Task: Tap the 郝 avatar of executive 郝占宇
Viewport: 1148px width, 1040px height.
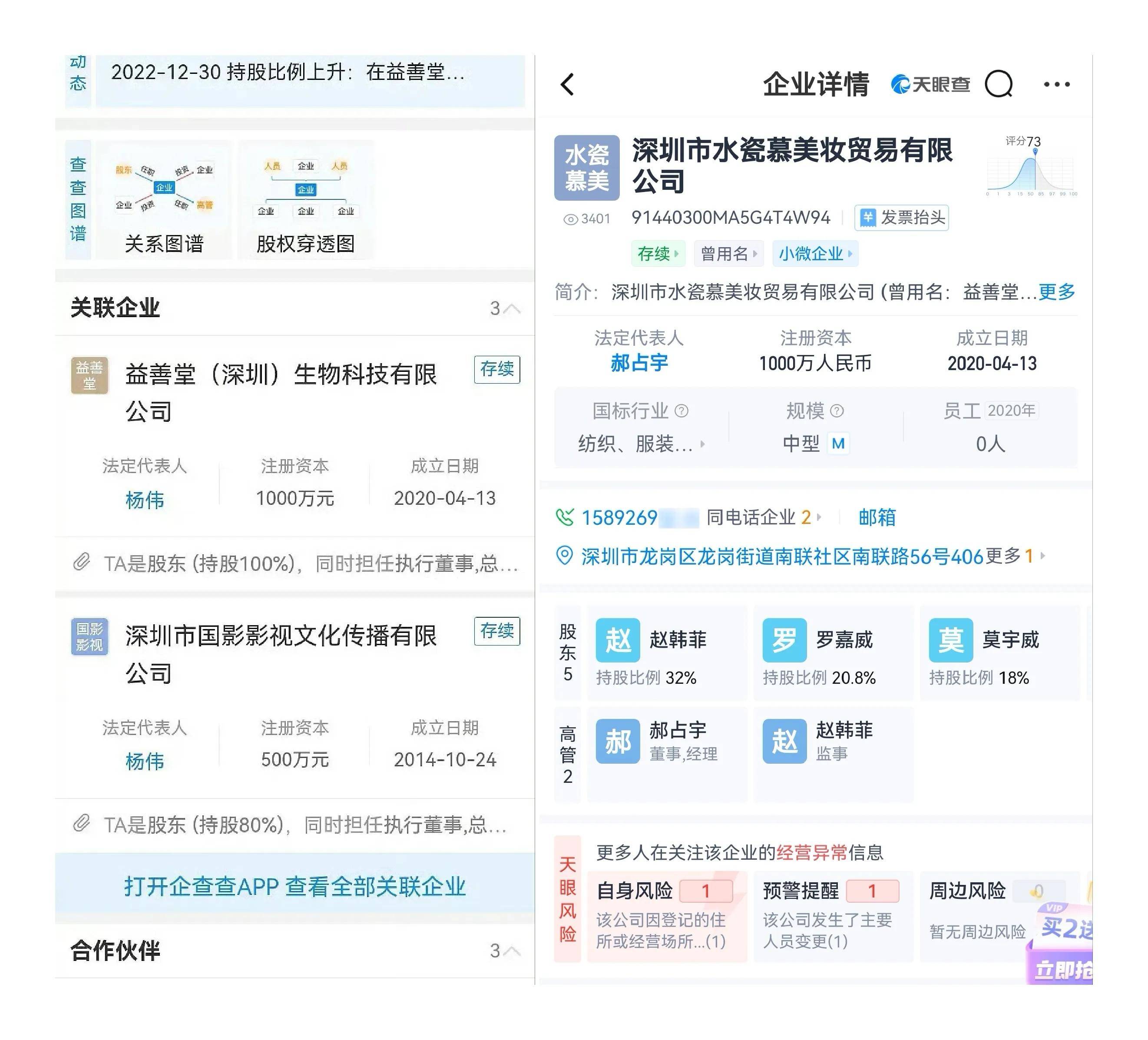Action: 618,741
